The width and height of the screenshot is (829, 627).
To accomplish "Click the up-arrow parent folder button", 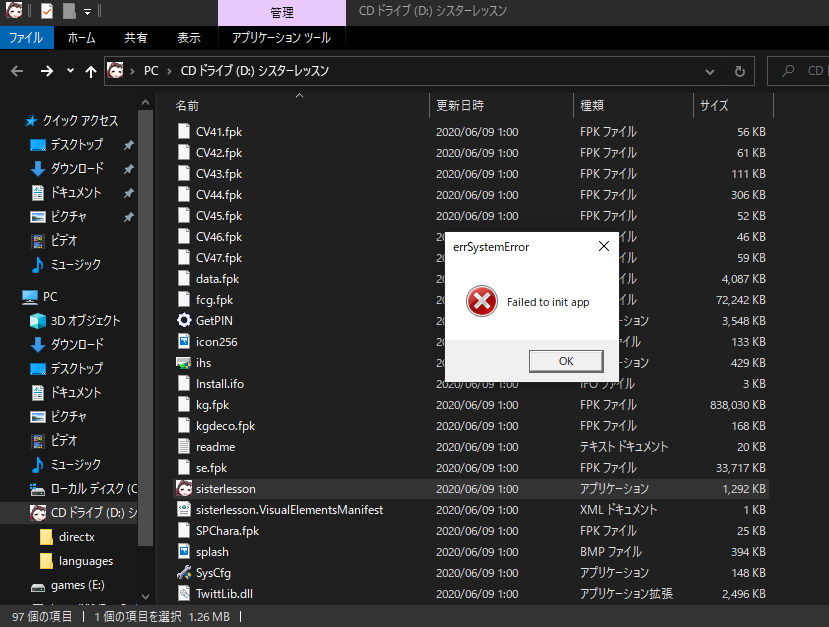I will [x=91, y=71].
